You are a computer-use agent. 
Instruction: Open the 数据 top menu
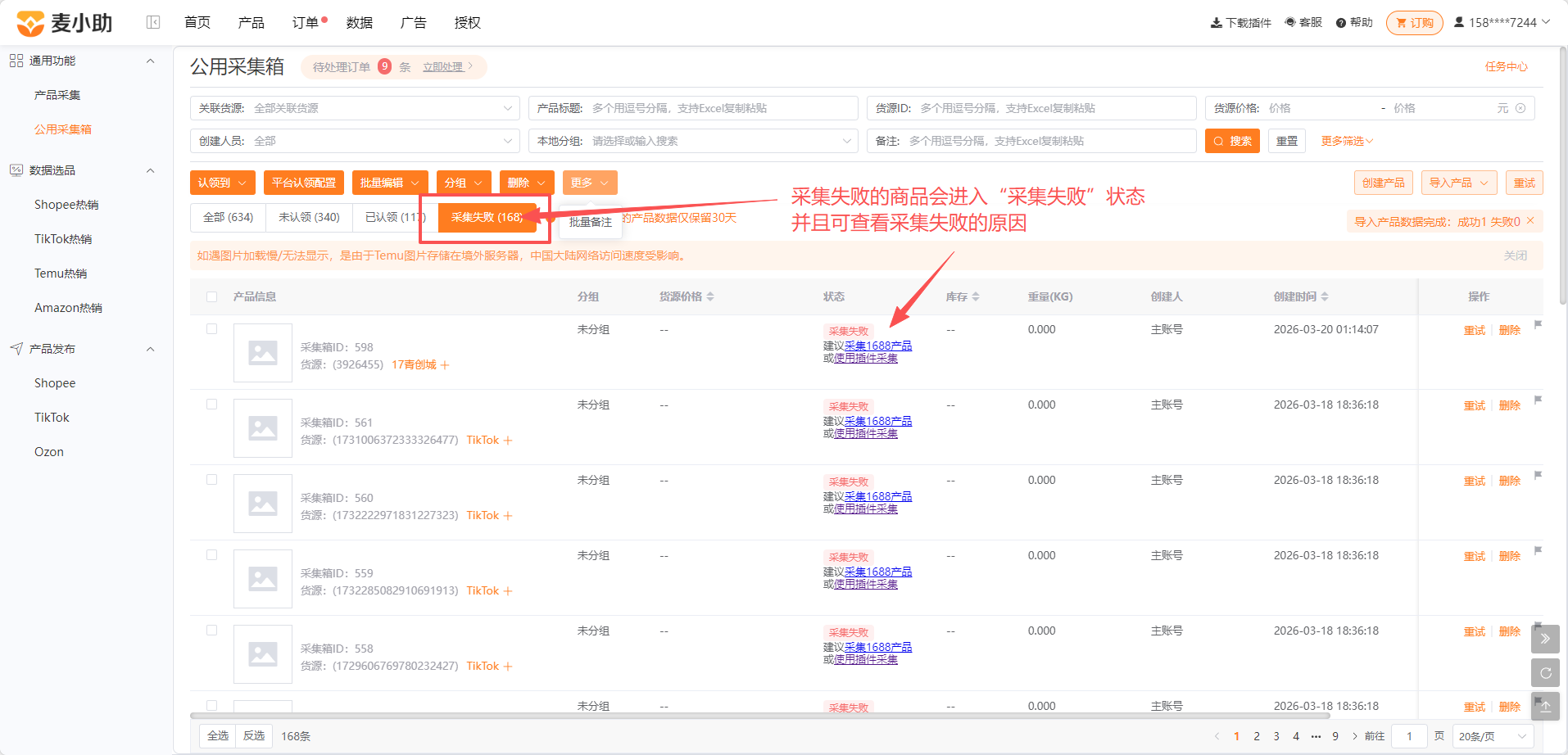(x=360, y=22)
